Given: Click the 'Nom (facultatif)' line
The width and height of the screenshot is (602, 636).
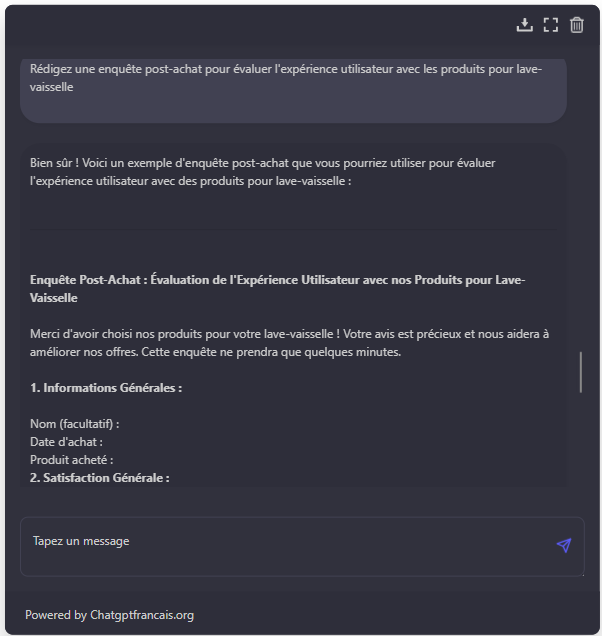Looking at the screenshot, I should click(75, 424).
